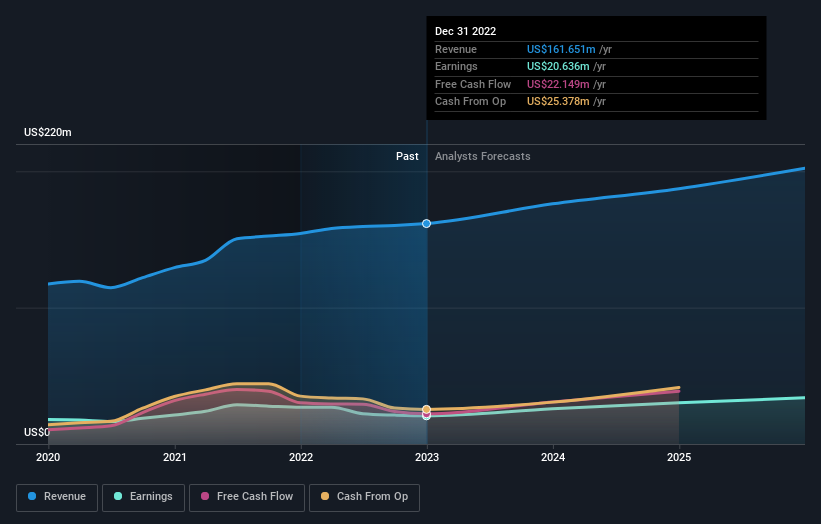Click the US$25.378m cash from op value
The image size is (821, 524).
[558, 102]
